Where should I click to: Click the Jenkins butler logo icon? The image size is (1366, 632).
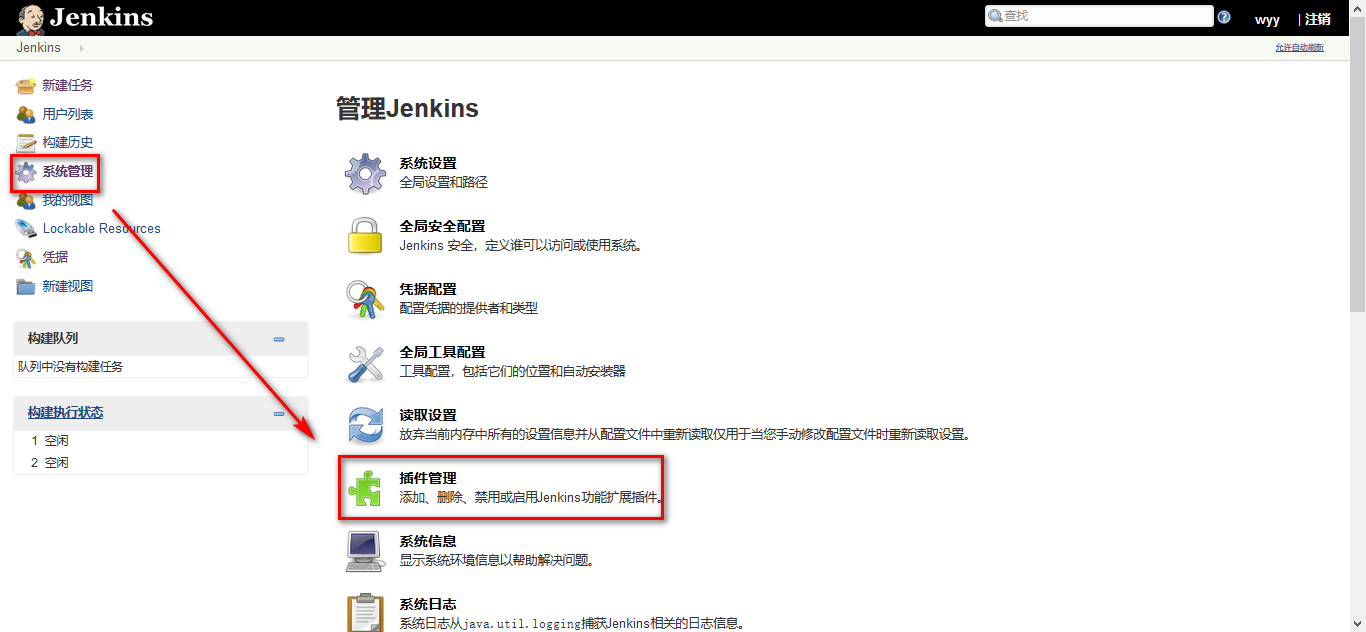click(30, 17)
